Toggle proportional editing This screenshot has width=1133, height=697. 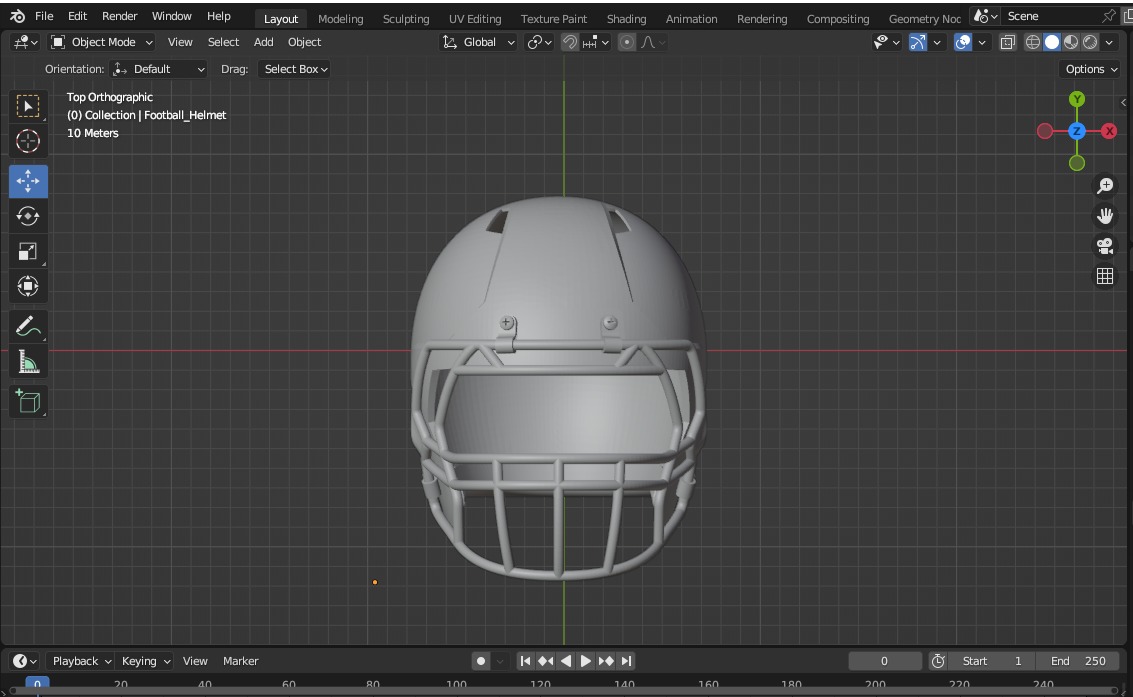click(626, 43)
